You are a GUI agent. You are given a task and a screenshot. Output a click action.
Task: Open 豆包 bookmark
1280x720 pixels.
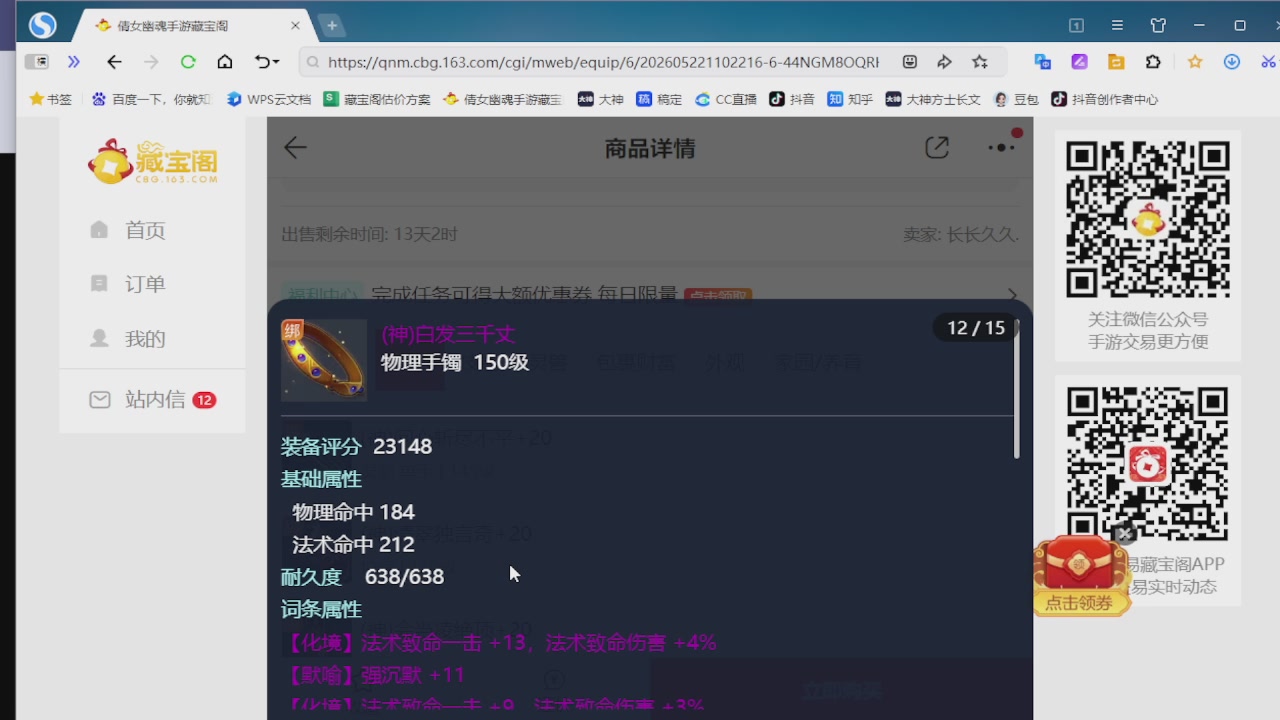(1016, 99)
